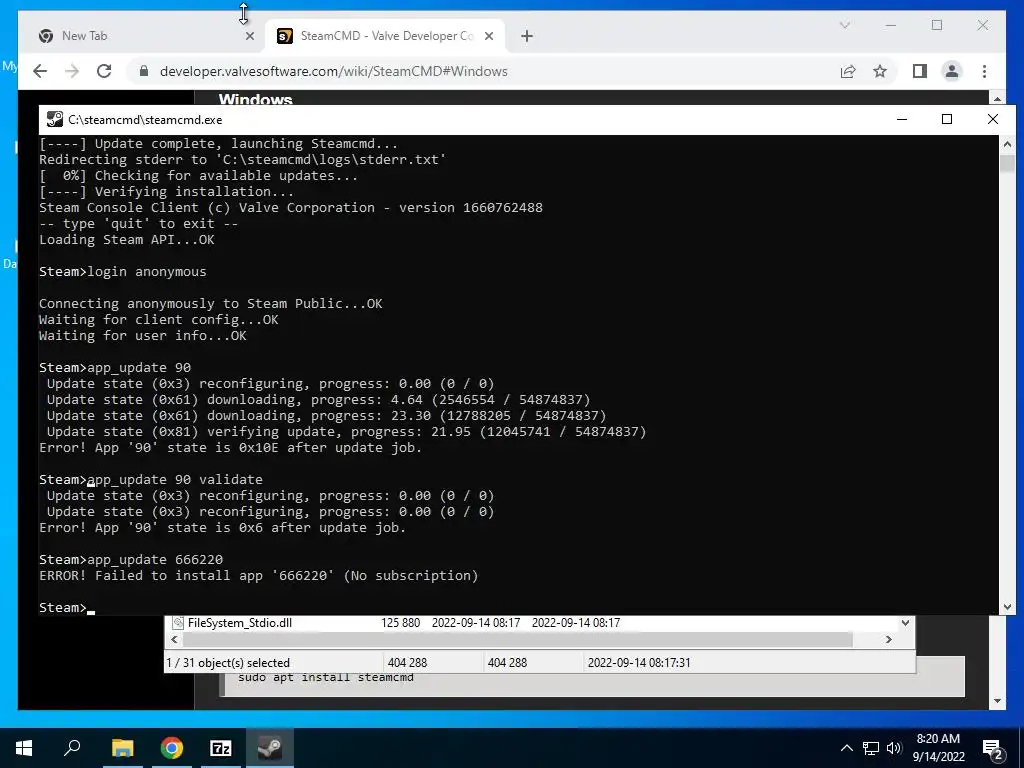Viewport: 1024px width, 768px height.
Task: Open the notification center icon
Action: [x=993, y=748]
